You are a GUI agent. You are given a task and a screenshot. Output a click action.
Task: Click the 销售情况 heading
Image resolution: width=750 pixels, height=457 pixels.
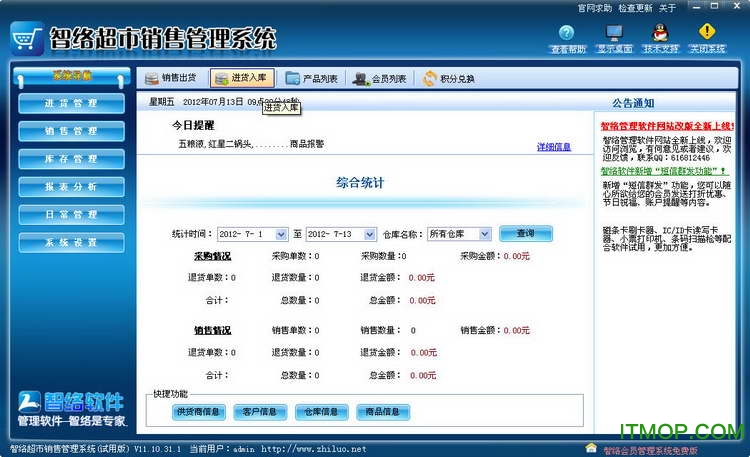tap(212, 331)
